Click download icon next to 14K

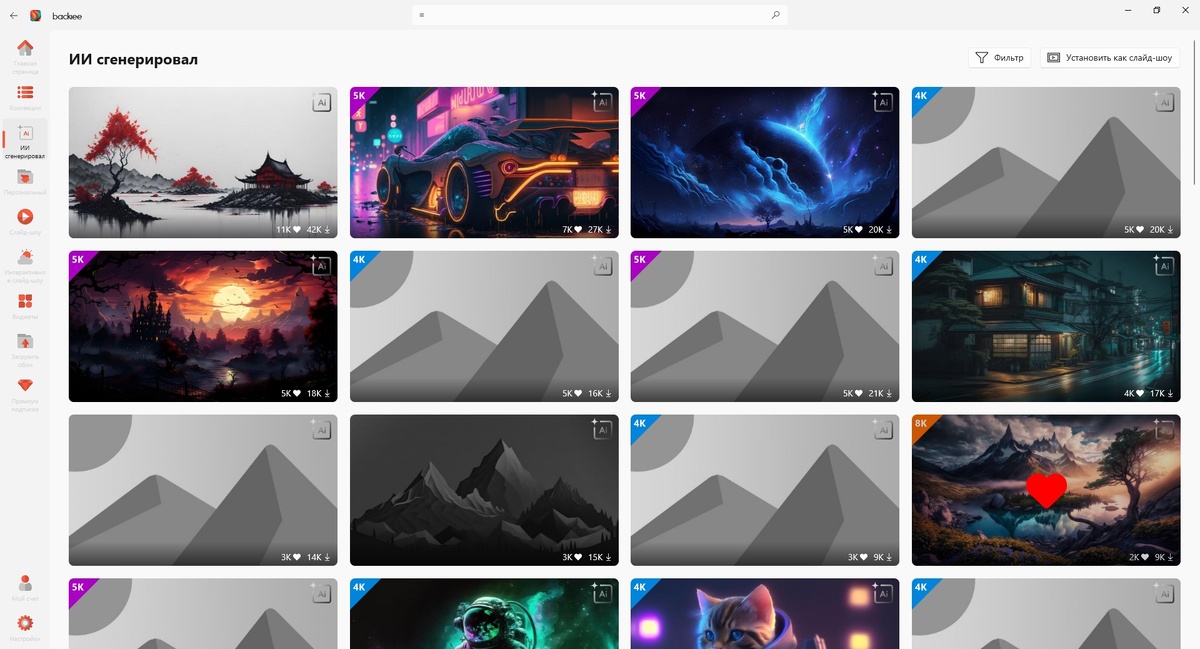(x=327, y=558)
